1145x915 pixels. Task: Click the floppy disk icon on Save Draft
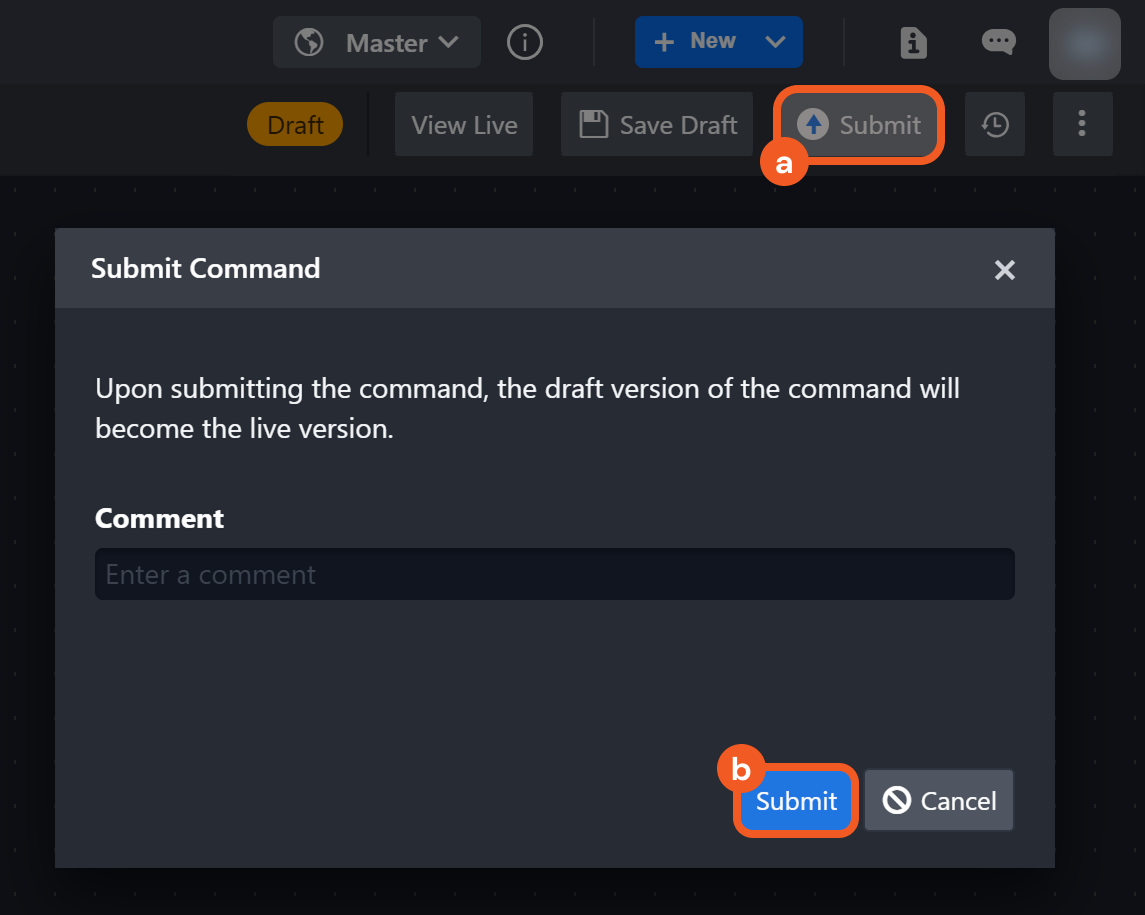coord(594,125)
